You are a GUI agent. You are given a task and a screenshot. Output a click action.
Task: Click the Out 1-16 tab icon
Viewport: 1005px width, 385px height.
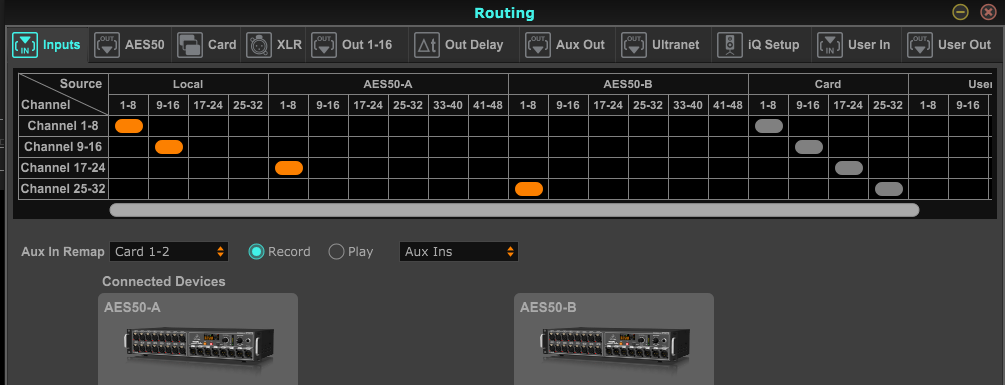click(x=324, y=45)
